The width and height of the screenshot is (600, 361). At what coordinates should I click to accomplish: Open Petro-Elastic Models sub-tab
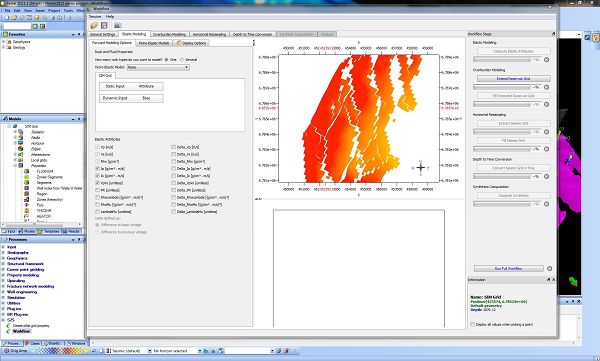pyautogui.click(x=154, y=43)
